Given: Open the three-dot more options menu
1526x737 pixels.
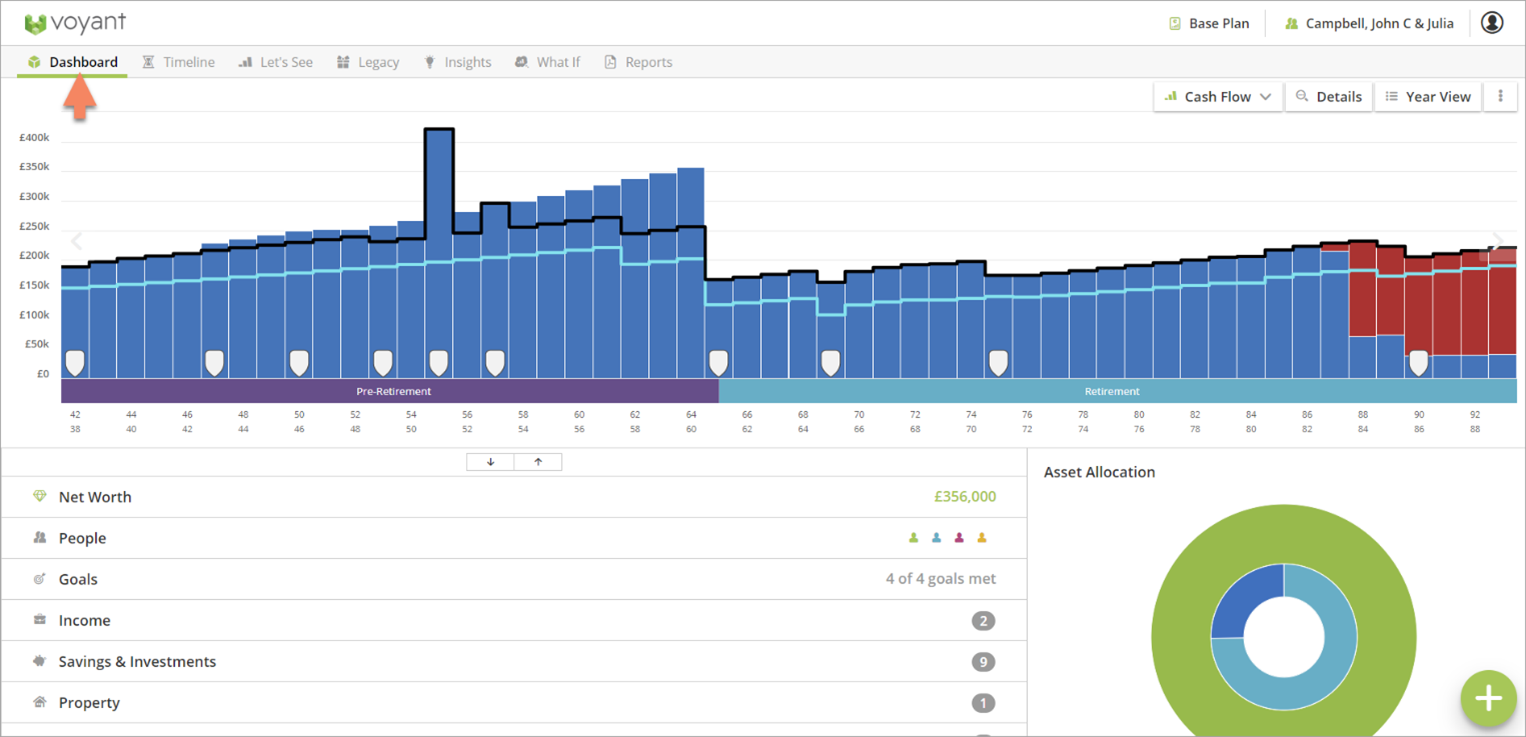Looking at the screenshot, I should pyautogui.click(x=1500, y=97).
